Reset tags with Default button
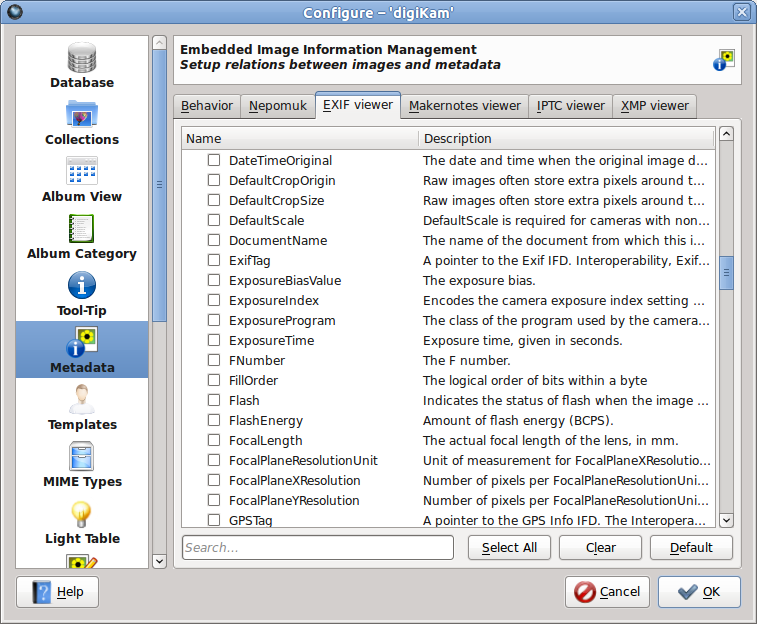Image resolution: width=757 pixels, height=624 pixels. click(691, 547)
